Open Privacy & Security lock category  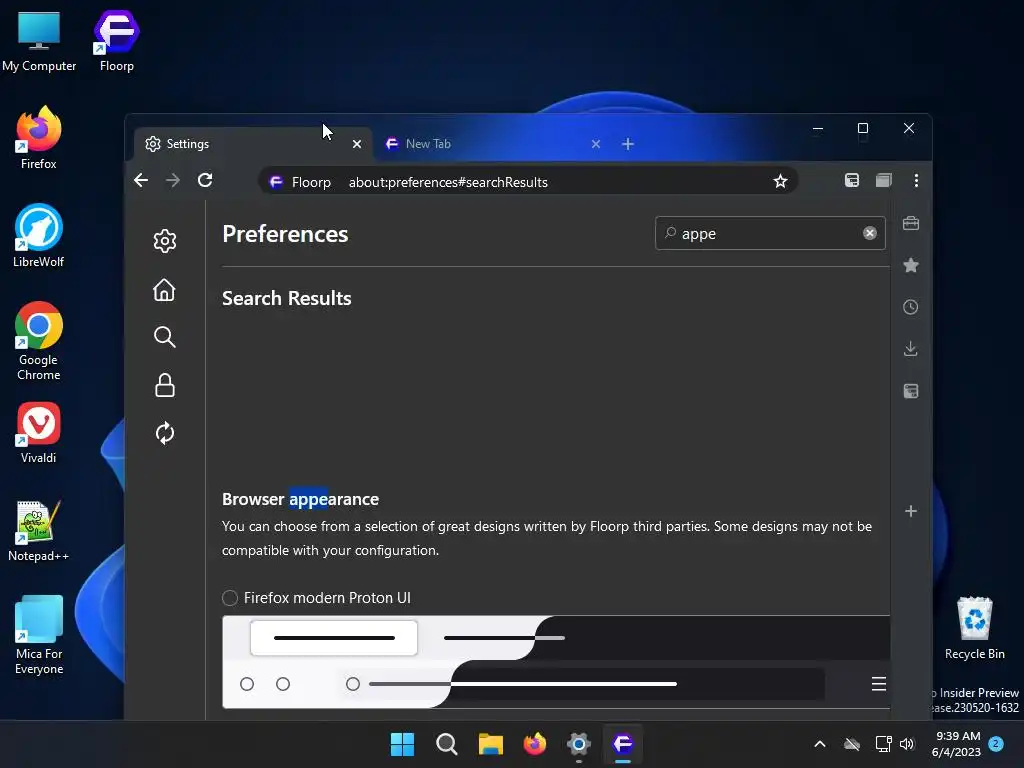(165, 385)
